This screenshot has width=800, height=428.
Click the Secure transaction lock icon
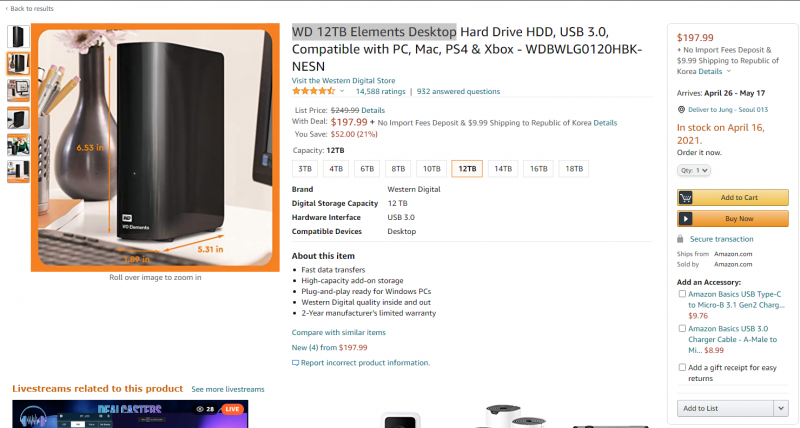tap(680, 239)
